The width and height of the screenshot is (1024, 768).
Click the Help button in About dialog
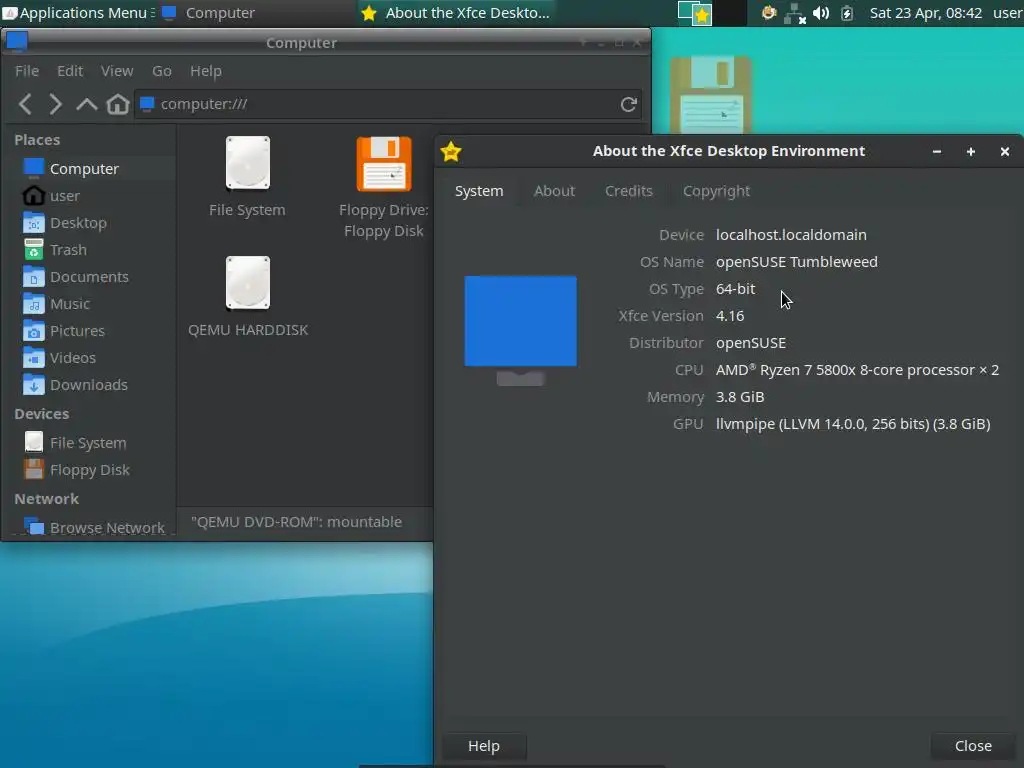(484, 746)
